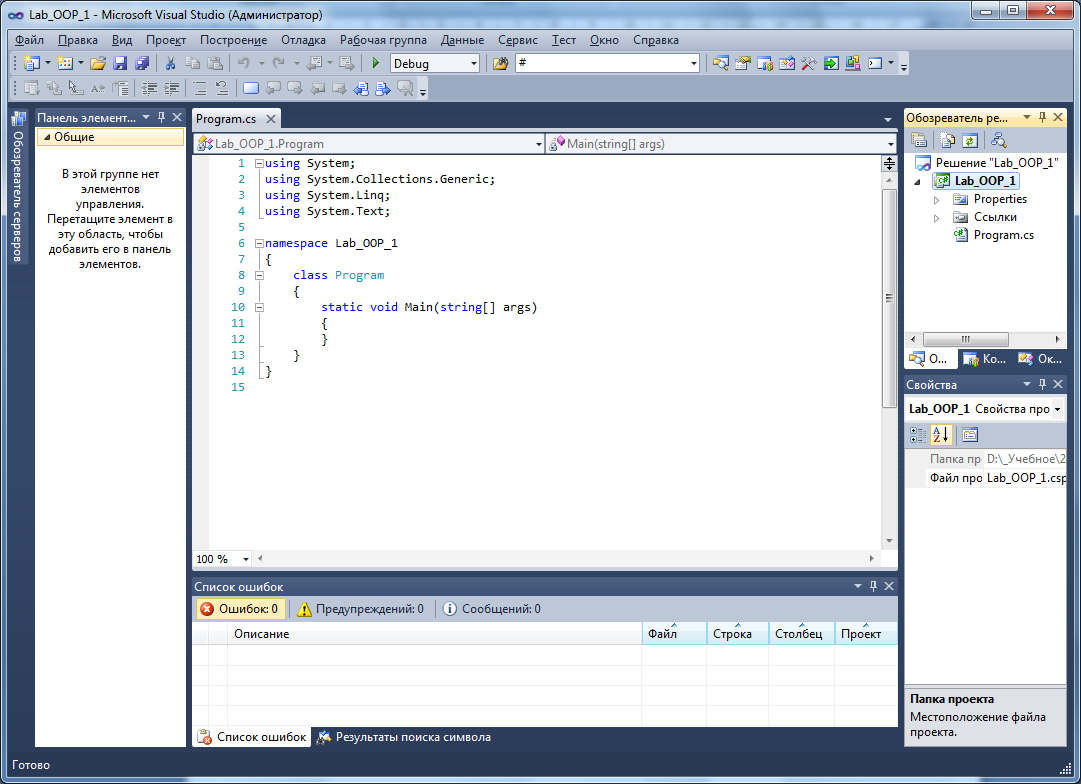The image size is (1081, 784).
Task: Open the Построение menu
Action: pos(233,40)
